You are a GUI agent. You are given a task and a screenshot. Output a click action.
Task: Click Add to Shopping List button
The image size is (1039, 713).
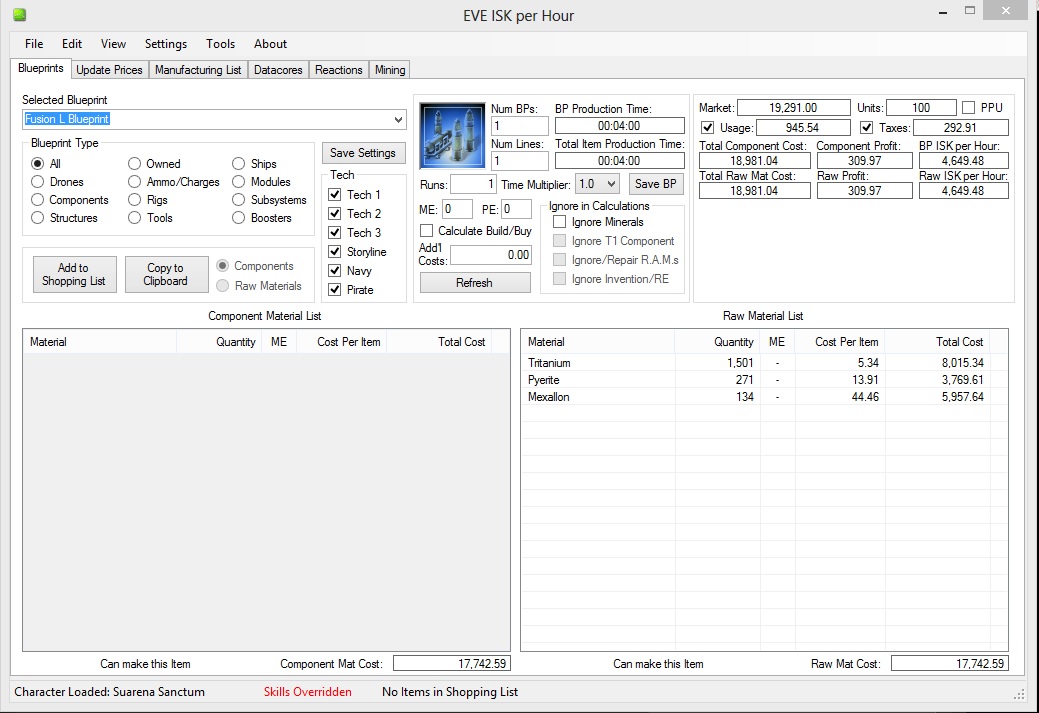74,274
